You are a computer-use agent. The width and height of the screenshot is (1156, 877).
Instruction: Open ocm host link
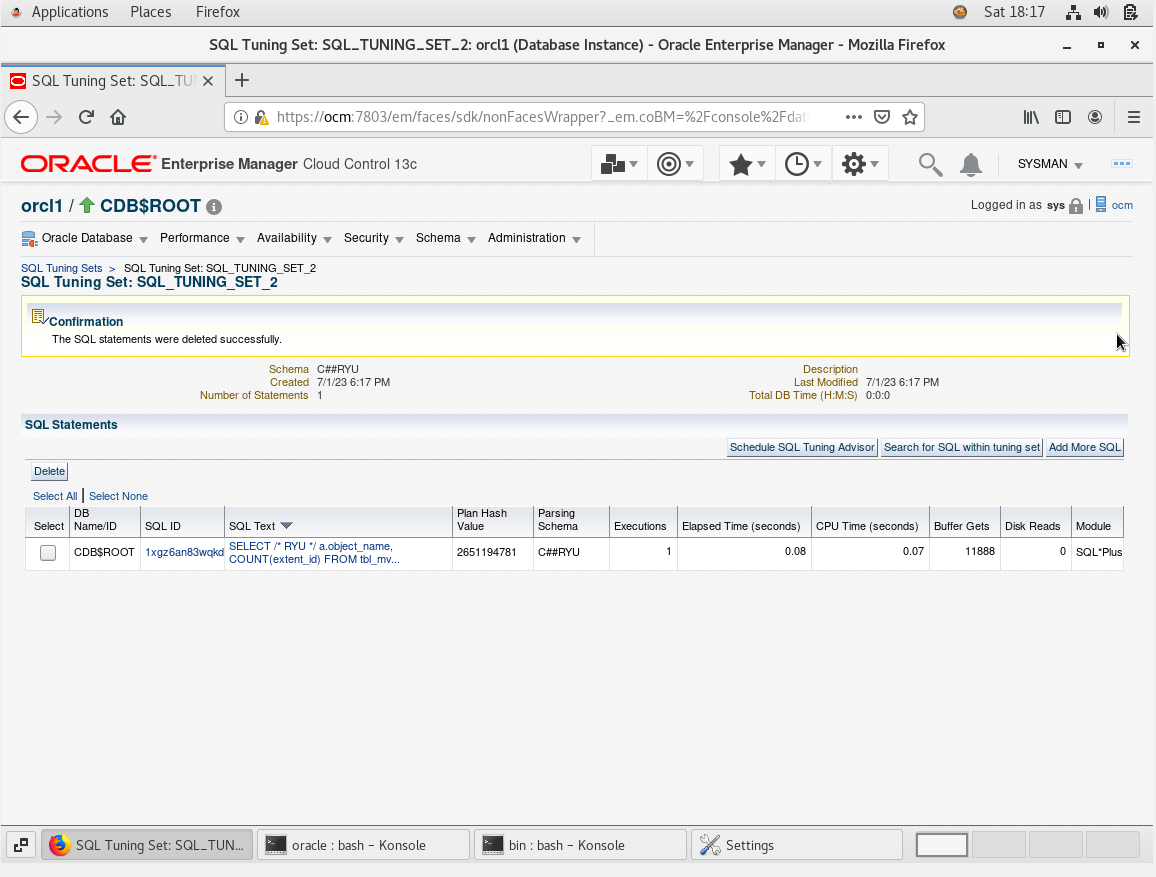click(1122, 206)
